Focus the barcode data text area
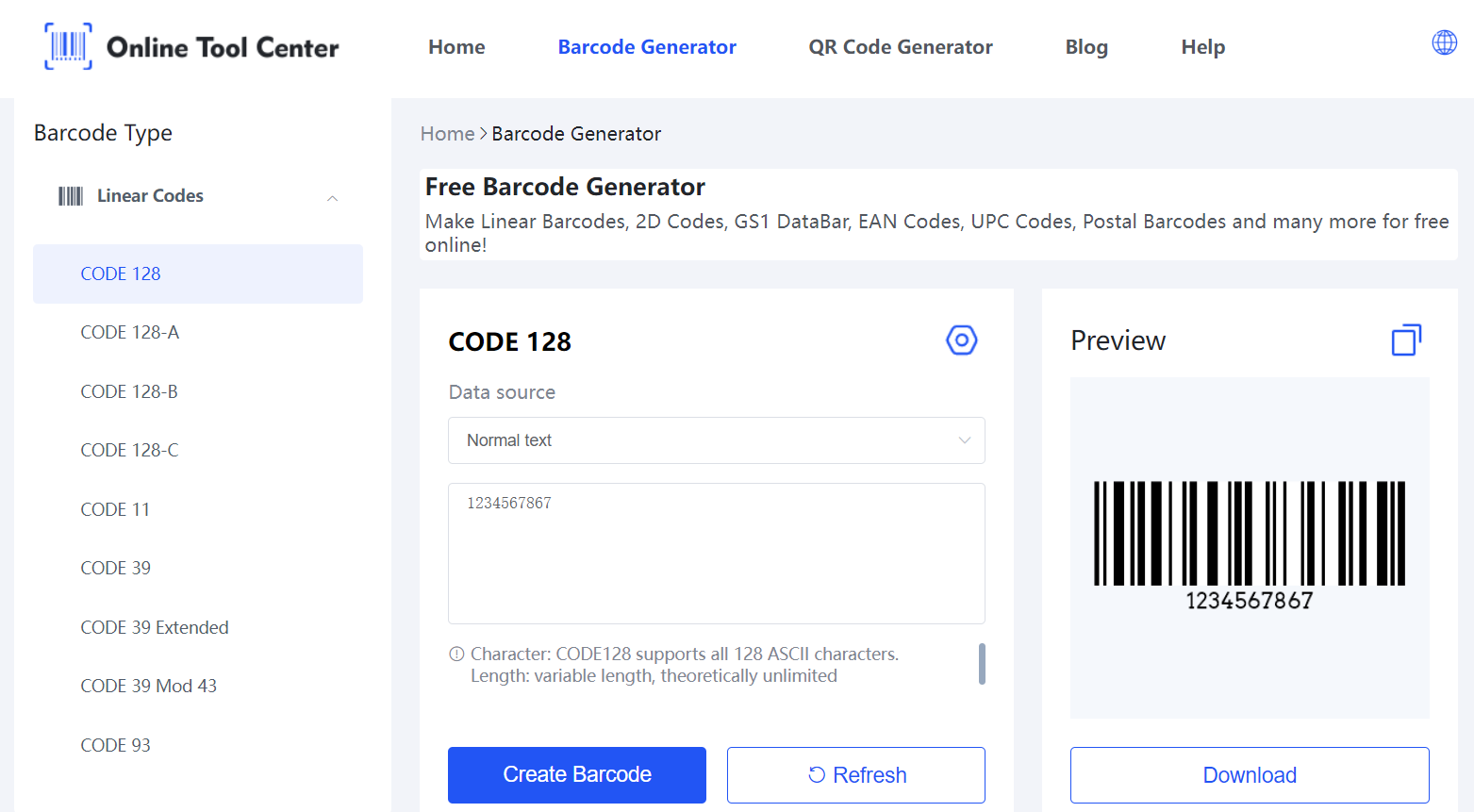Image resolution: width=1474 pixels, height=812 pixels. tap(716, 554)
